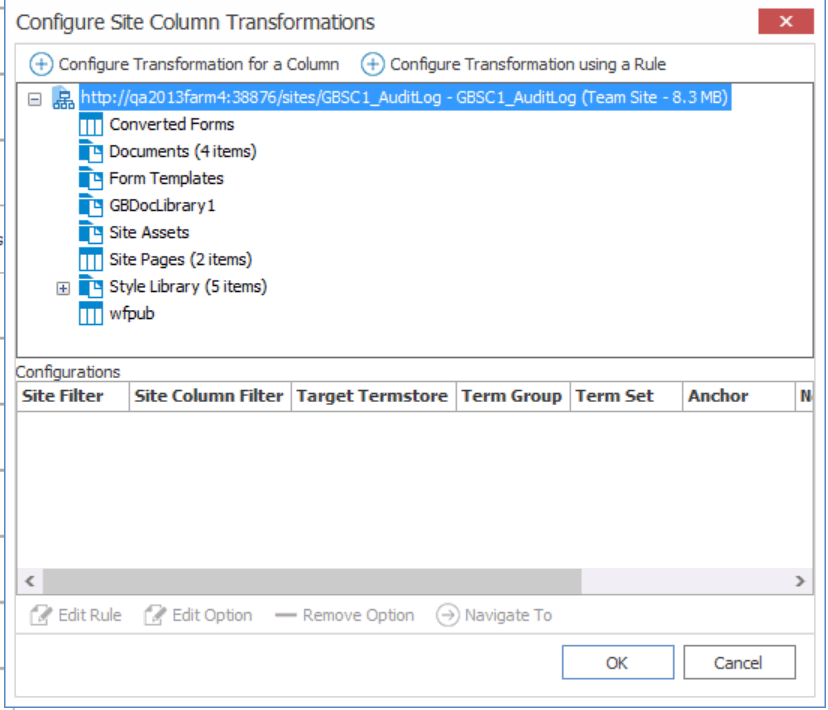Click the Site Column Filter column header
828x710 pixels.
pyautogui.click(x=208, y=396)
